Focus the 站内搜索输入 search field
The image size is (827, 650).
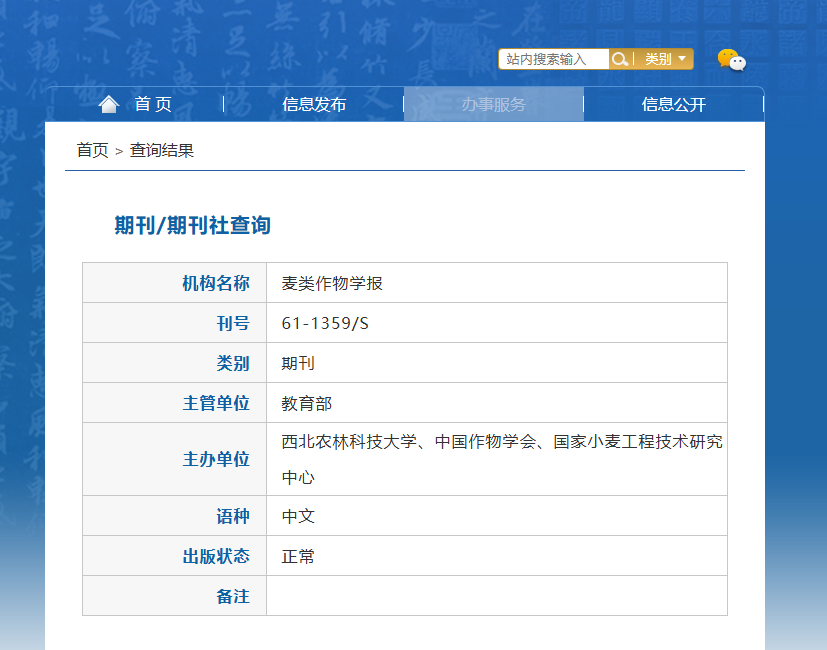(x=554, y=59)
